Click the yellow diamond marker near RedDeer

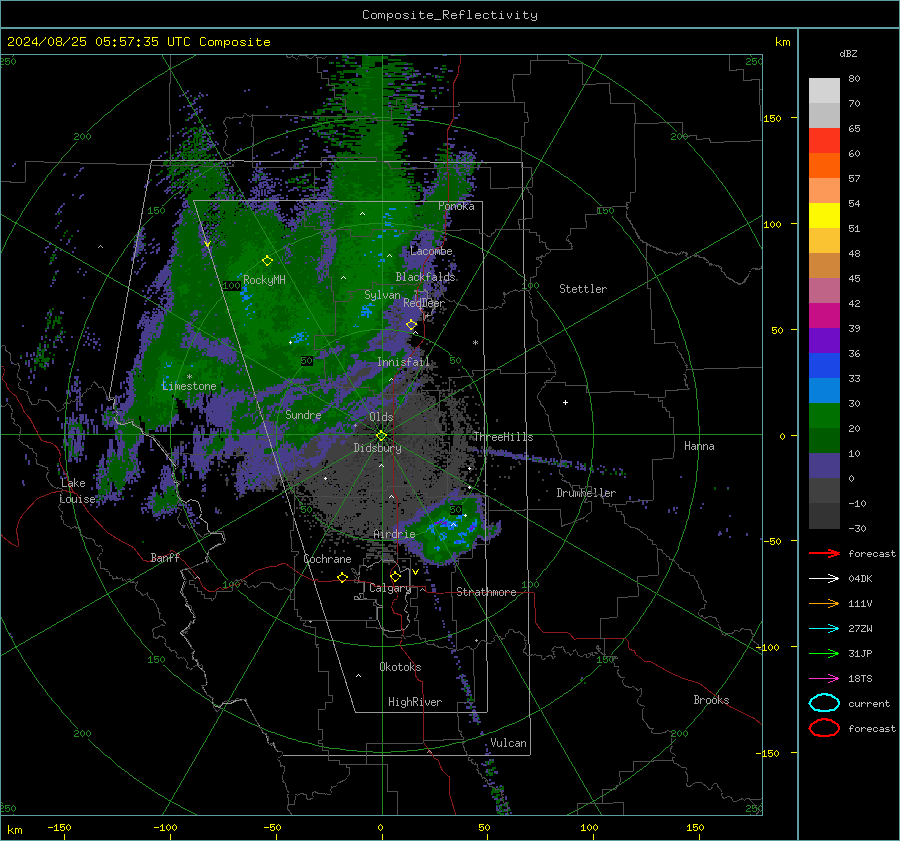[x=412, y=325]
